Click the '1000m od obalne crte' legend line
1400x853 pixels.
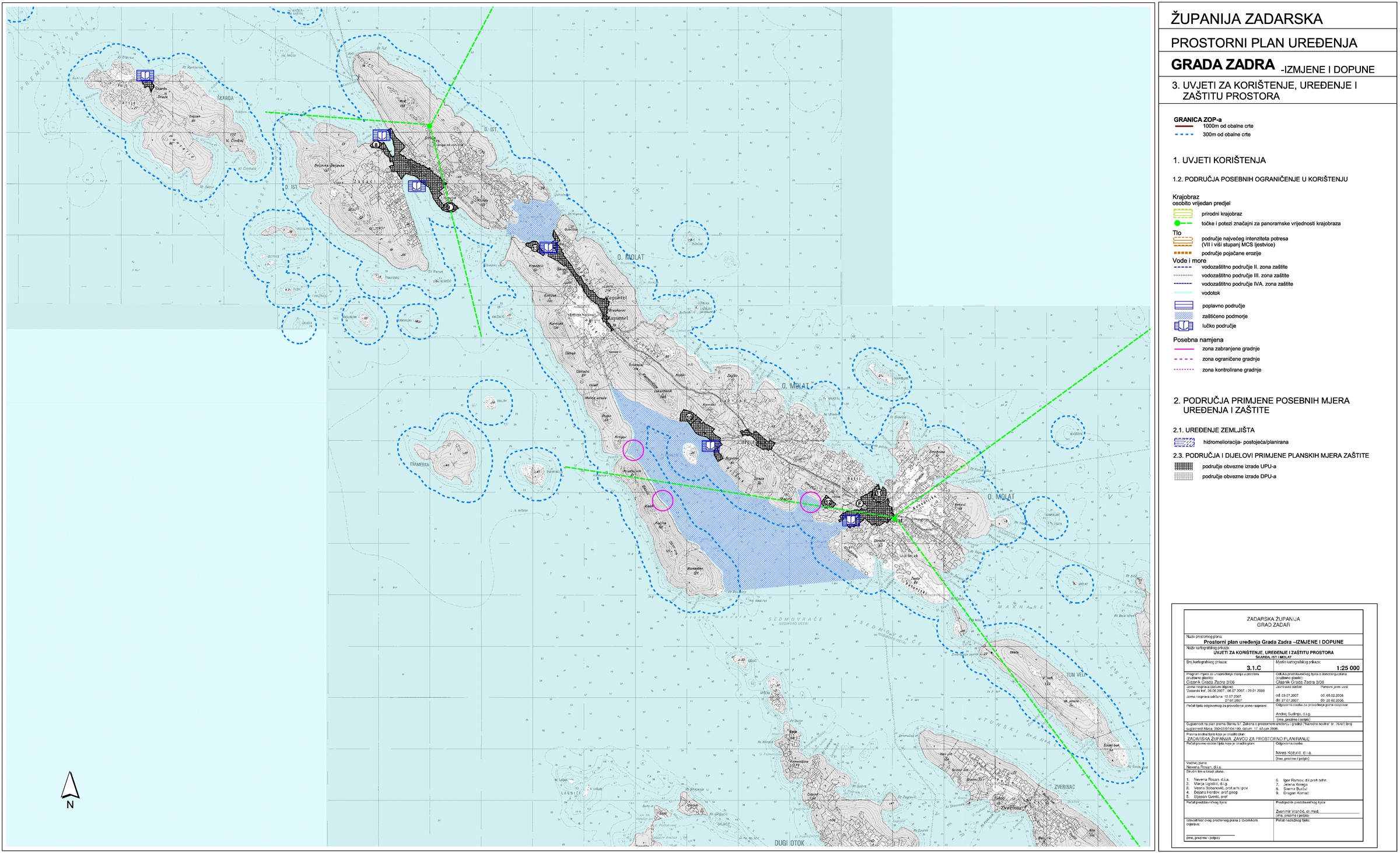click(x=1184, y=126)
